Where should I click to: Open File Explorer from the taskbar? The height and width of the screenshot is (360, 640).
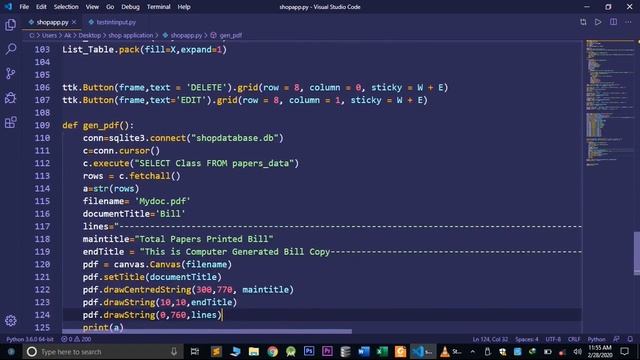253,351
